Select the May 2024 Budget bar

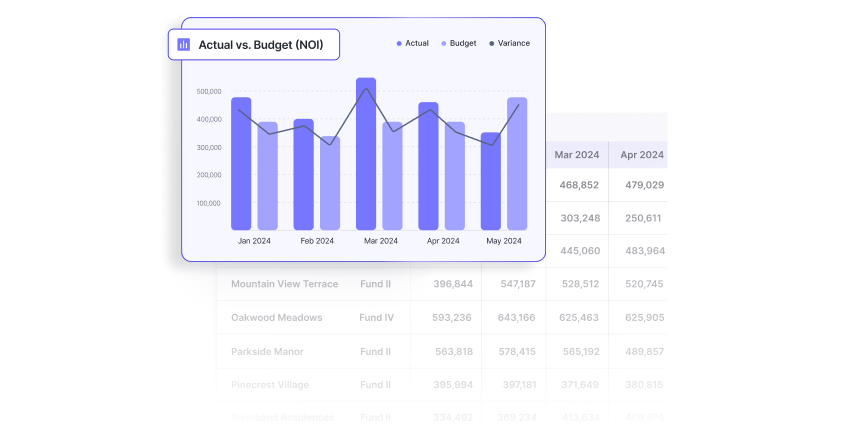point(517,164)
